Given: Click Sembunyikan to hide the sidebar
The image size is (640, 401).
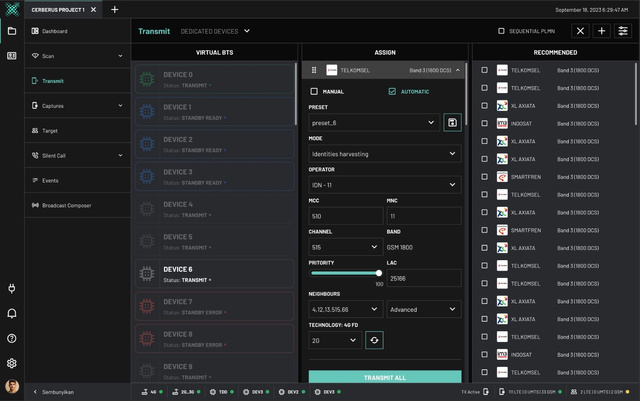Looking at the screenshot, I should (x=57, y=391).
